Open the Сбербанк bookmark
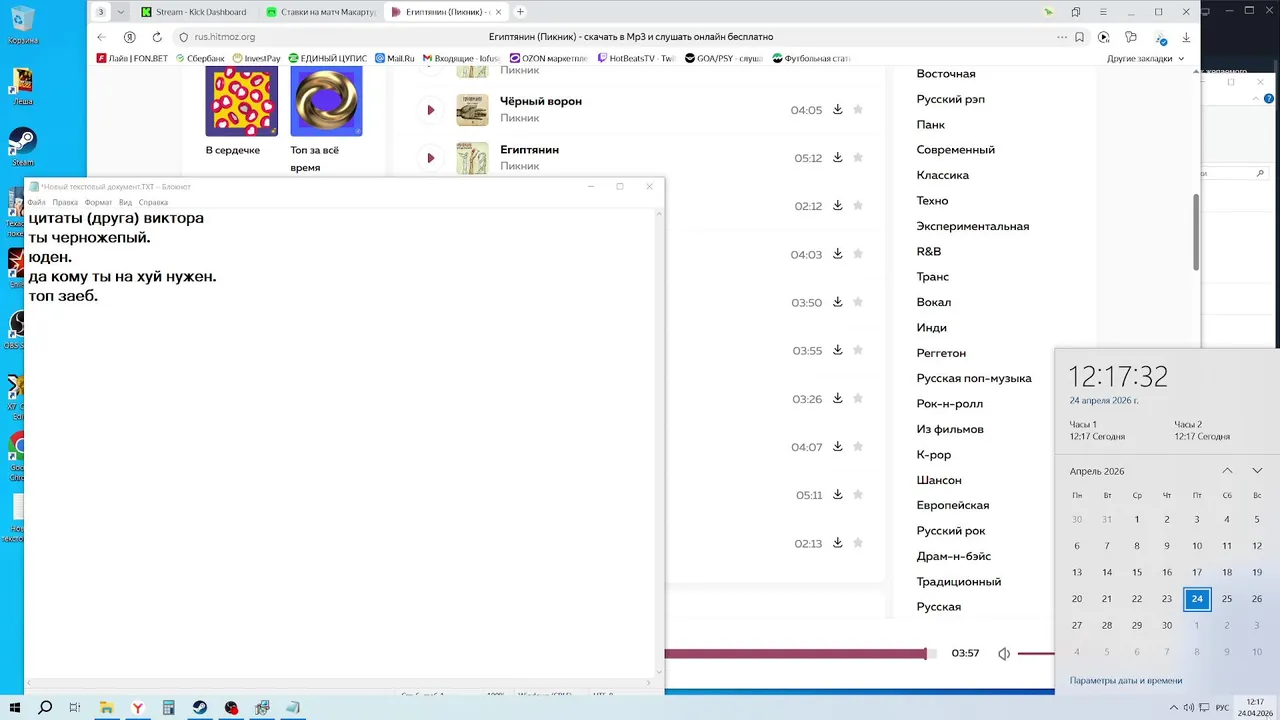This screenshot has height=720, width=1280. [x=200, y=59]
